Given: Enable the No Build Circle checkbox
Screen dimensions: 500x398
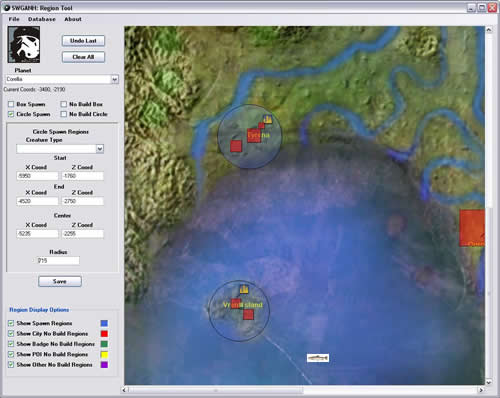Looking at the screenshot, I should click(64, 114).
